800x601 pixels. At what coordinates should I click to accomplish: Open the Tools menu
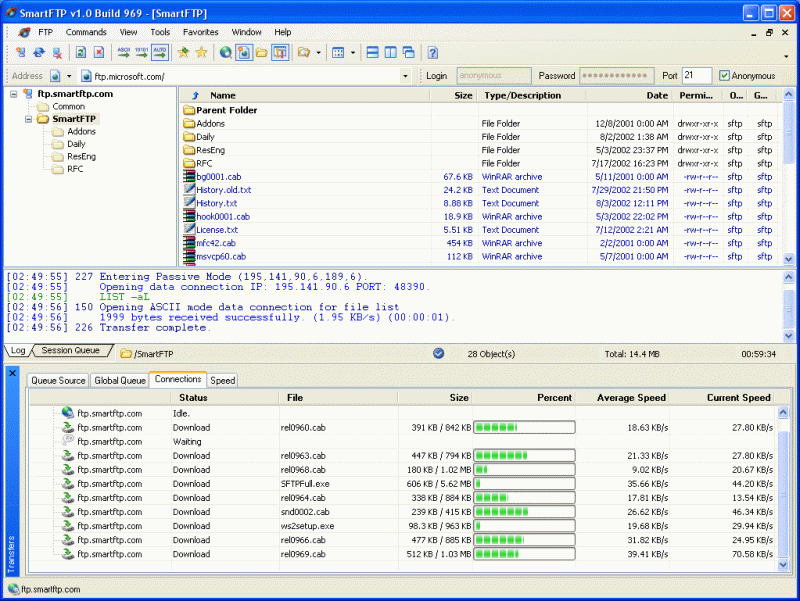tap(160, 32)
